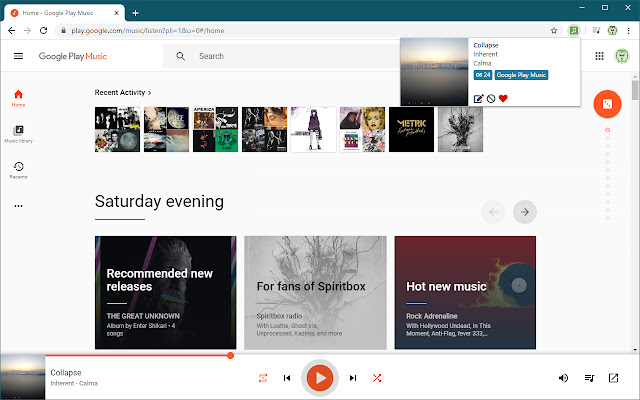Click the orange I'm Feeling Lucky dice button

tap(606, 105)
